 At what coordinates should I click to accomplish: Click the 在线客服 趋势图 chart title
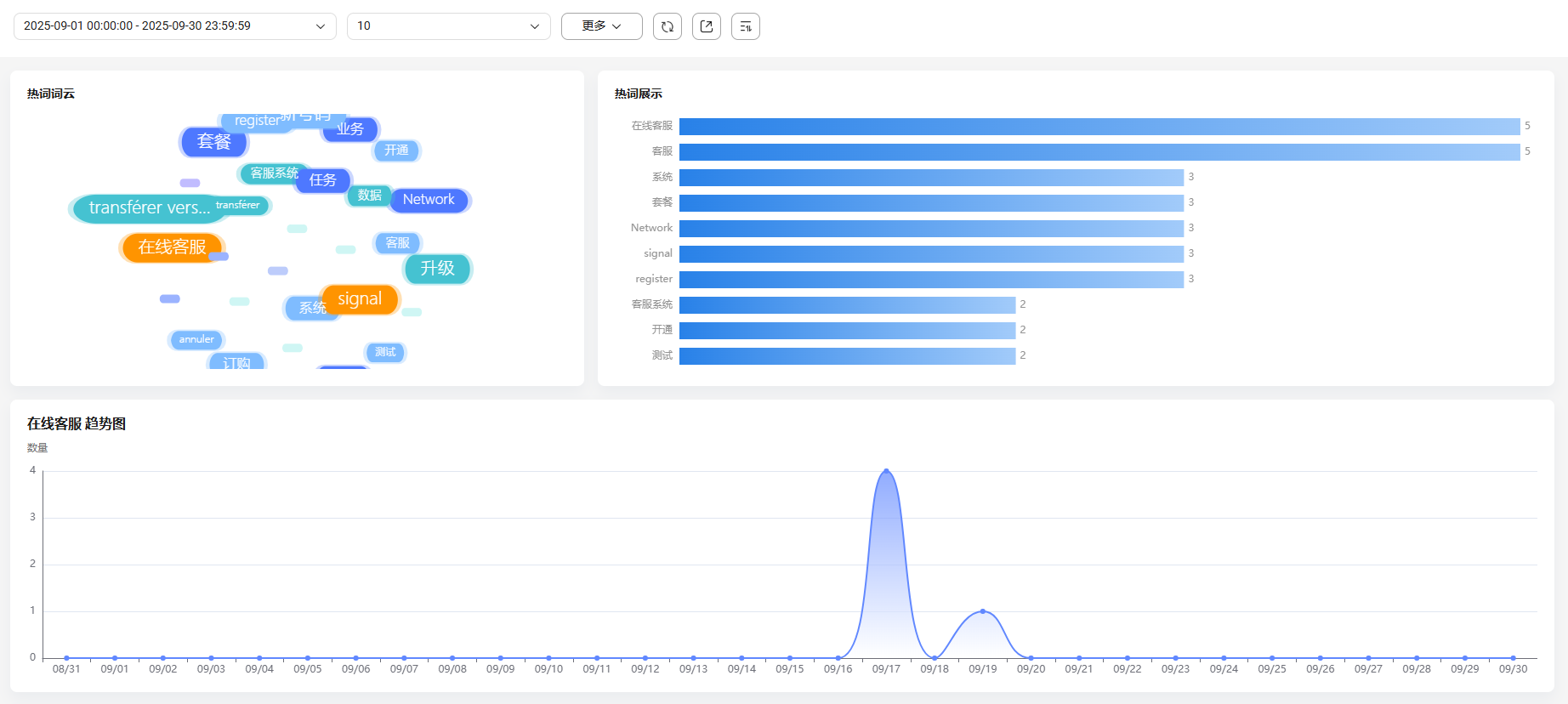pyautogui.click(x=77, y=423)
